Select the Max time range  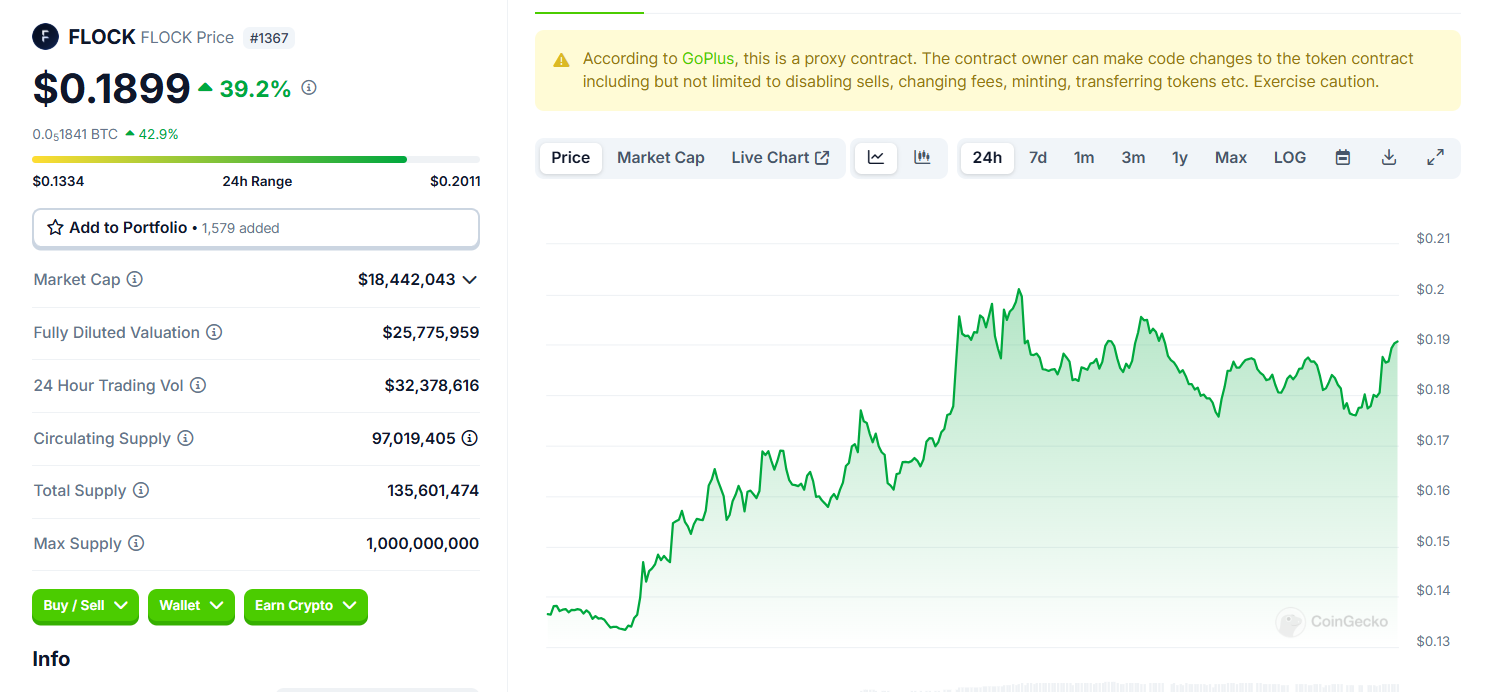click(x=1231, y=158)
